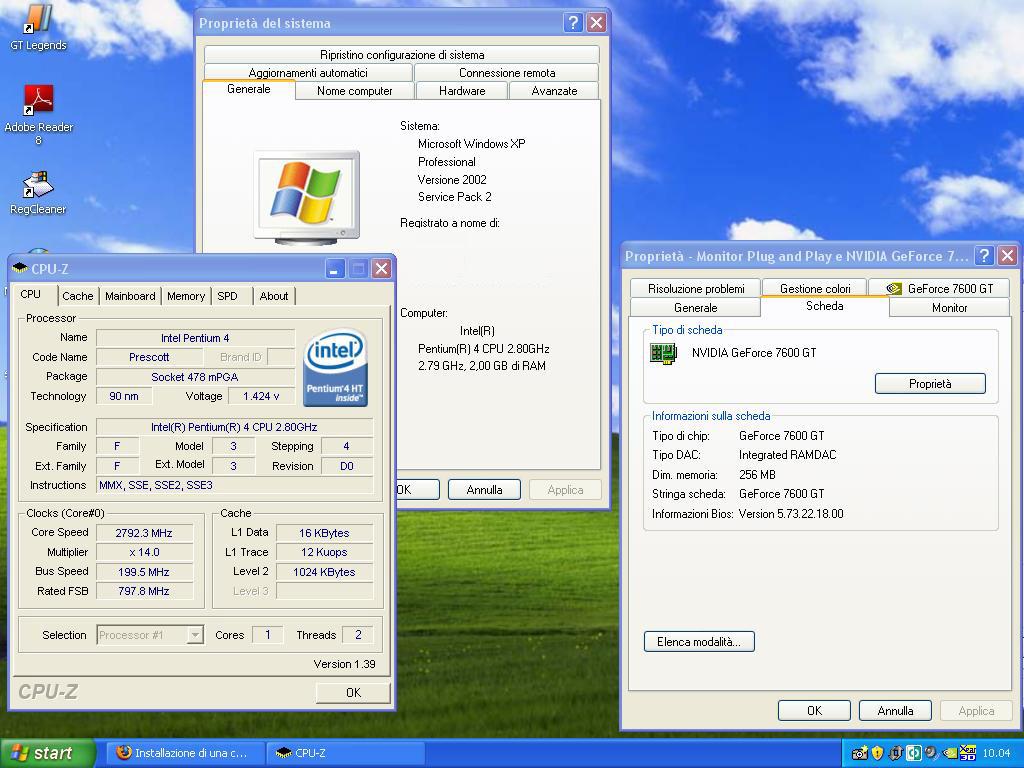This screenshot has width=1024, height=768.
Task: Open the yellow security shield tray icon
Action: (877, 753)
